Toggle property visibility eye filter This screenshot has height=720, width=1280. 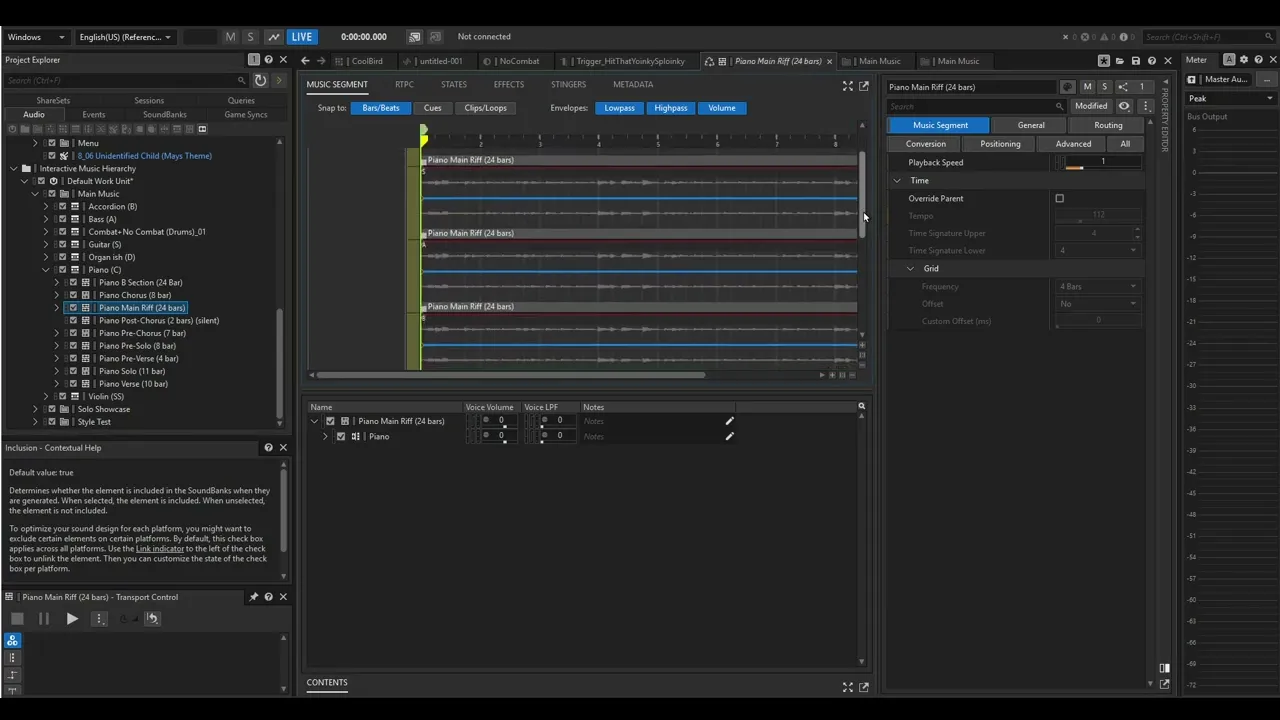1125,106
